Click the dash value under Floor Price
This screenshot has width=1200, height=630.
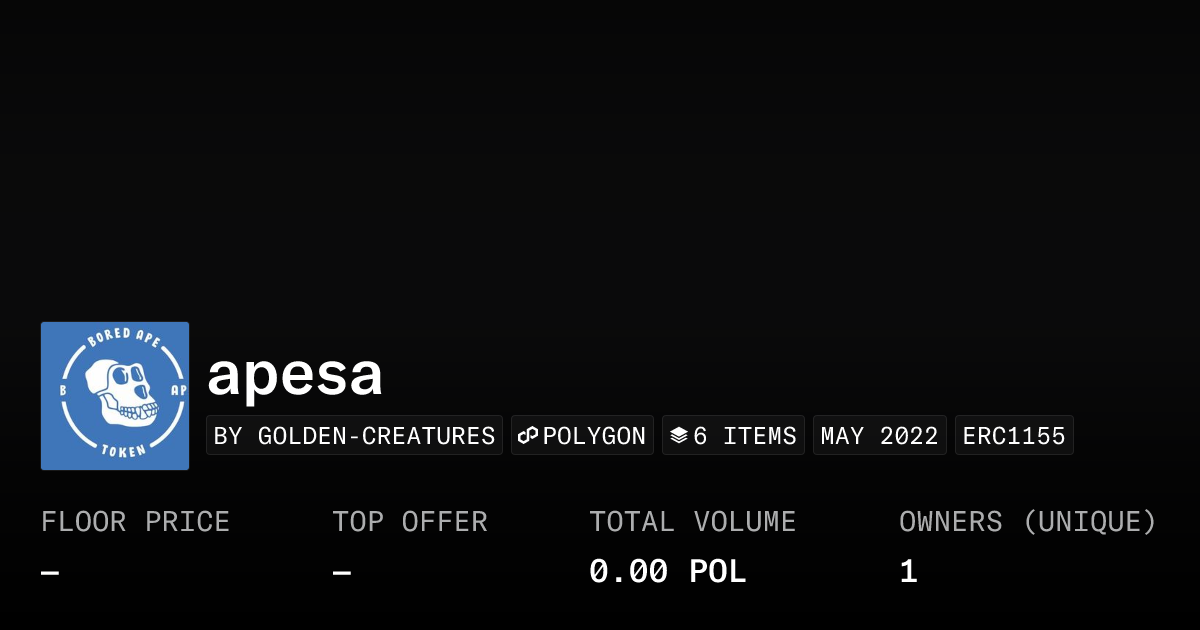pyautogui.click(x=50, y=572)
